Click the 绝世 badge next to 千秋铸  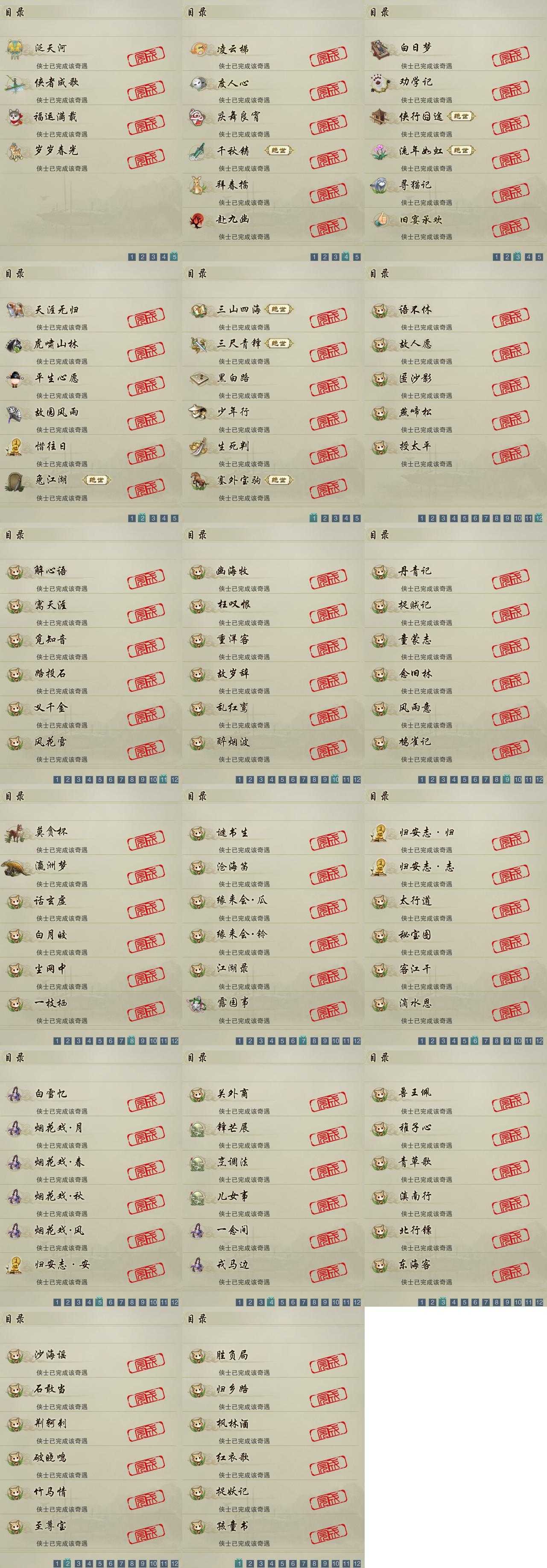click(x=279, y=150)
